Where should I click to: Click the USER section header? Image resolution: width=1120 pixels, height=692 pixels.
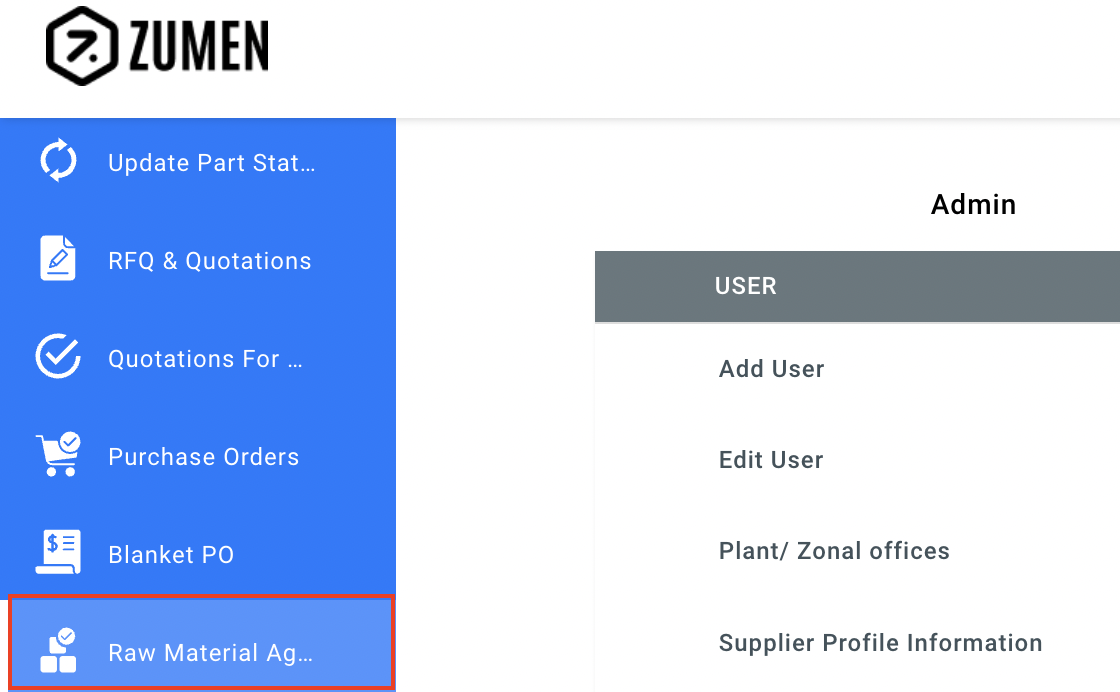click(x=746, y=286)
